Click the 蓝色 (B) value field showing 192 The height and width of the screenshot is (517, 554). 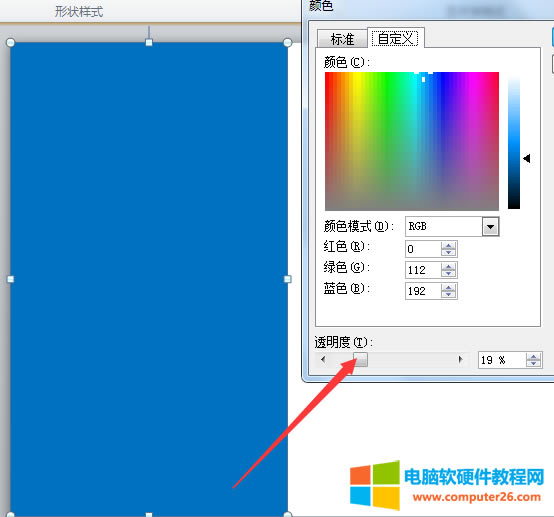pyautogui.click(x=423, y=291)
